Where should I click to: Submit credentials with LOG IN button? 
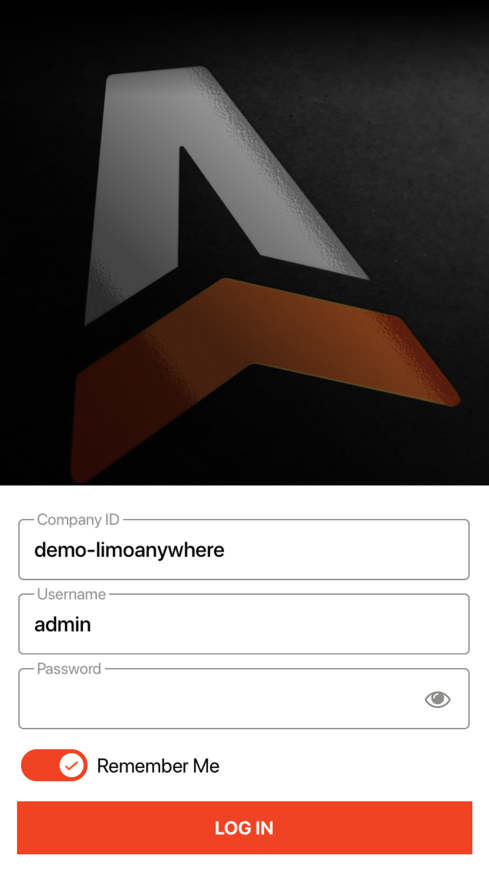click(x=244, y=827)
